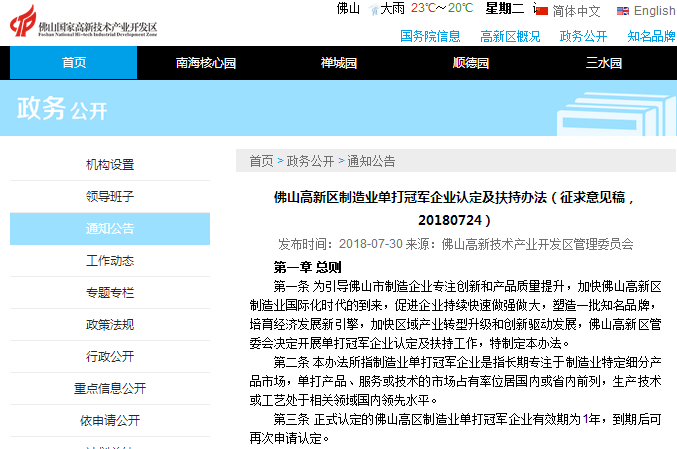Click 首页 in breadcrumb
Viewport: 677px width, 449px height.
pos(262,161)
